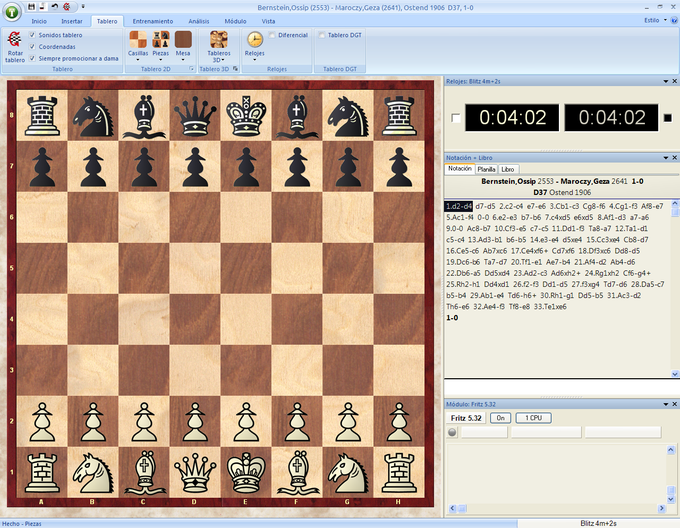Click the save icon in quick access toolbar
This screenshot has width=680, height=528.
click(31, 7)
